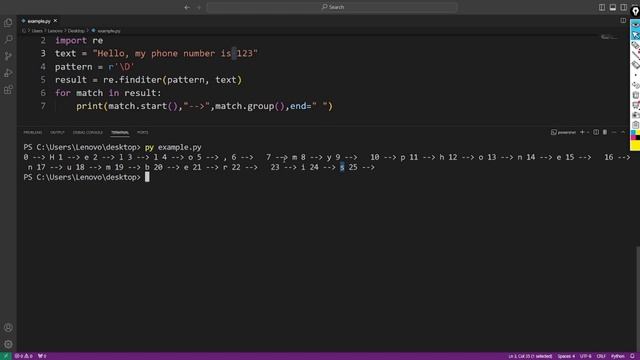Click Lenovo in the breadcrumb path

[55, 31]
